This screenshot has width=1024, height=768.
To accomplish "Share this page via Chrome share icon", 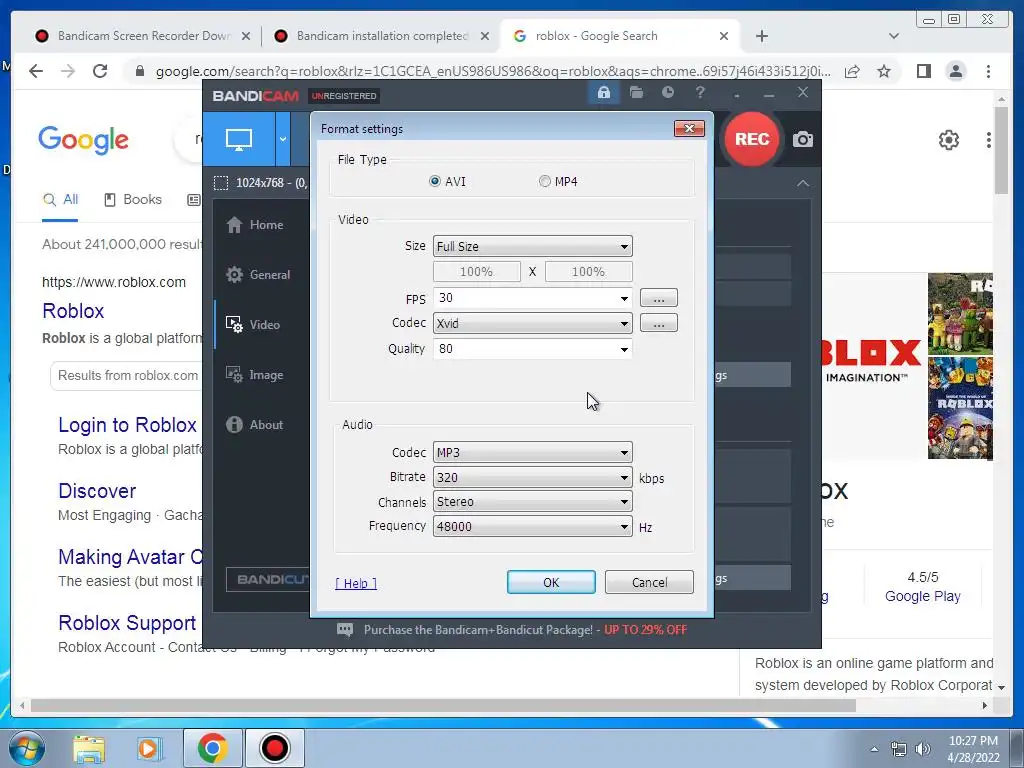I will 852,71.
